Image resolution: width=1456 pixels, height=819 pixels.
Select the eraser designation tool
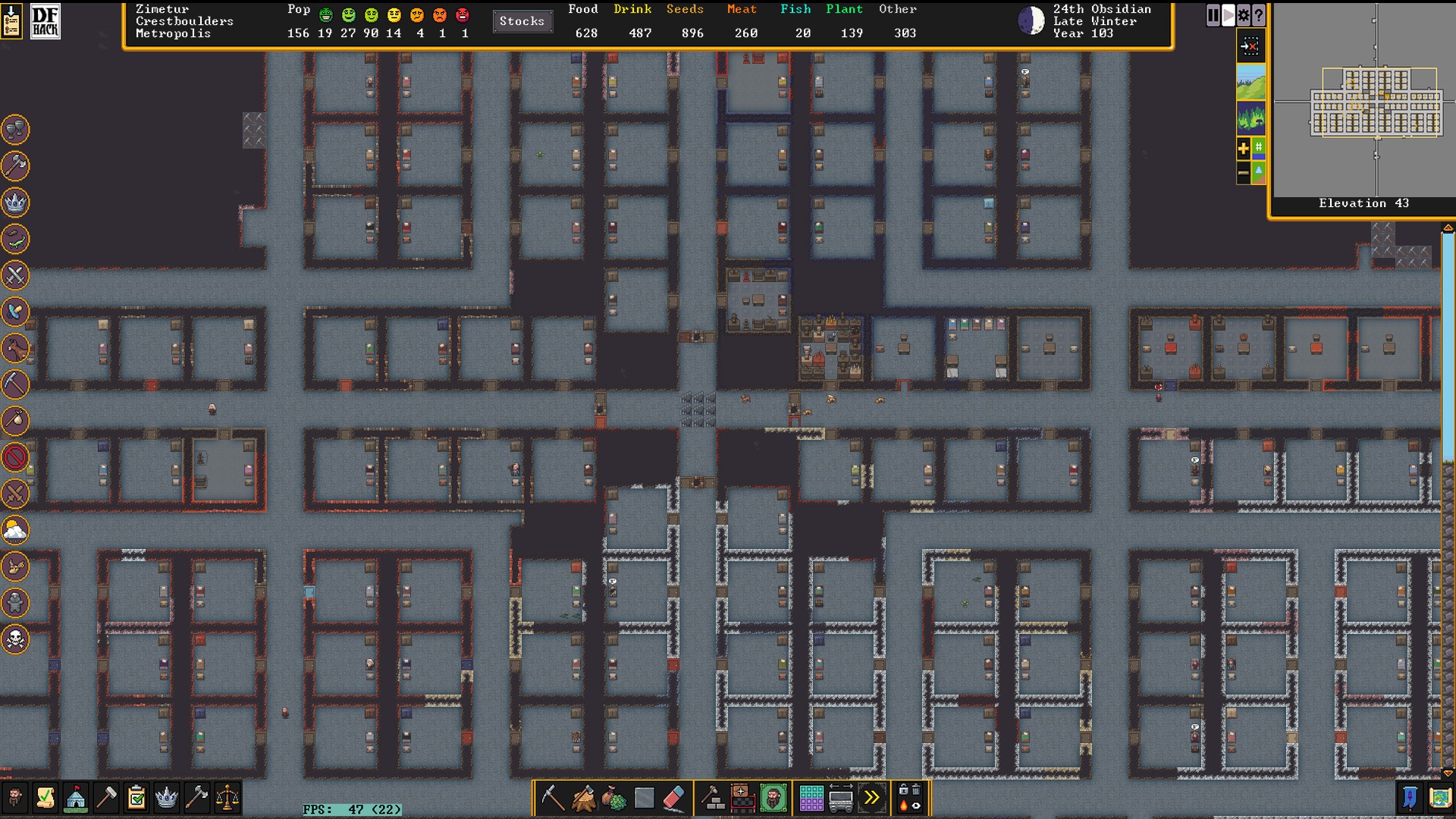[x=674, y=798]
